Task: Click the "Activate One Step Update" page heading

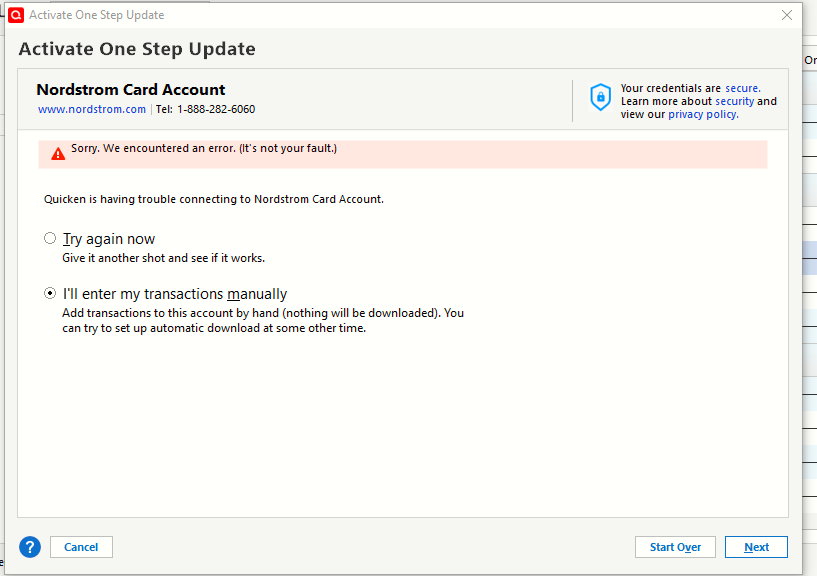Action: pos(137,49)
